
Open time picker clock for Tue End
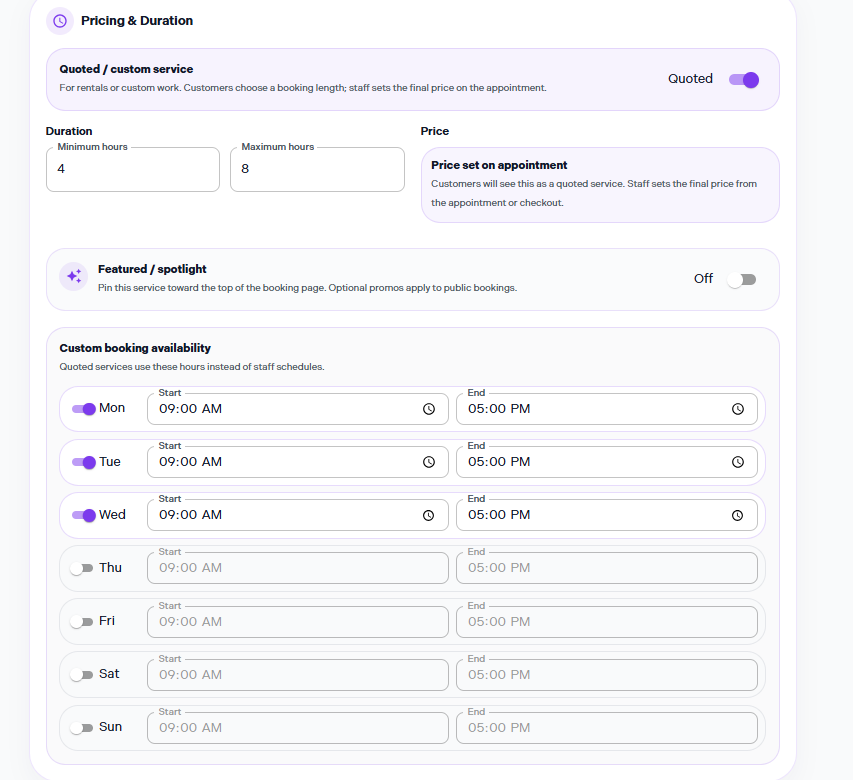pyautogui.click(x=738, y=462)
